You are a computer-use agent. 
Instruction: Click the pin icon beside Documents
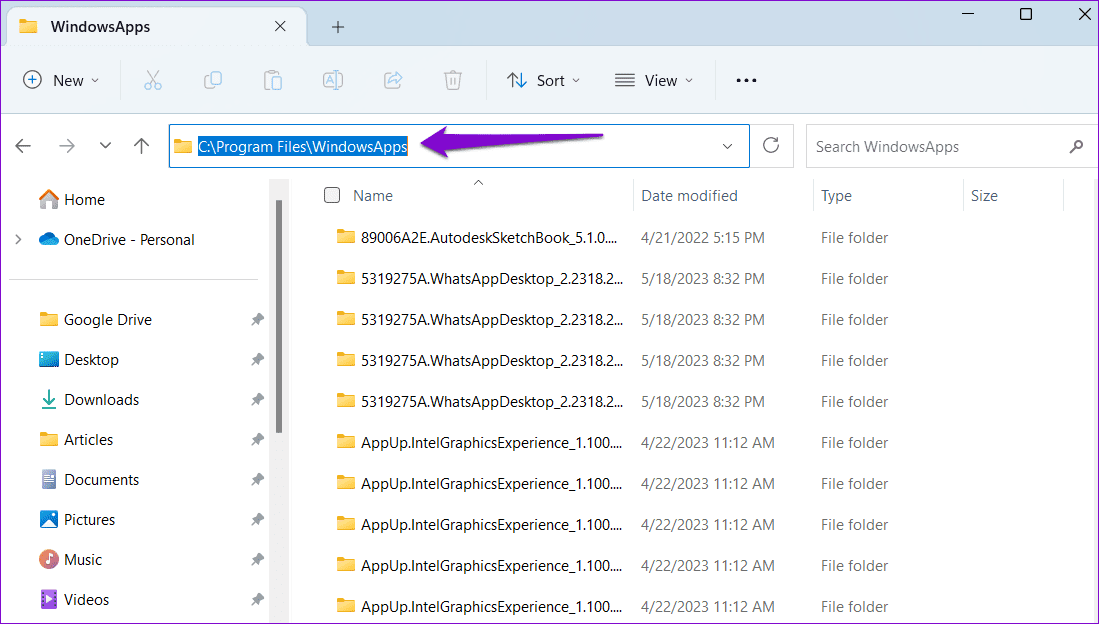point(257,480)
